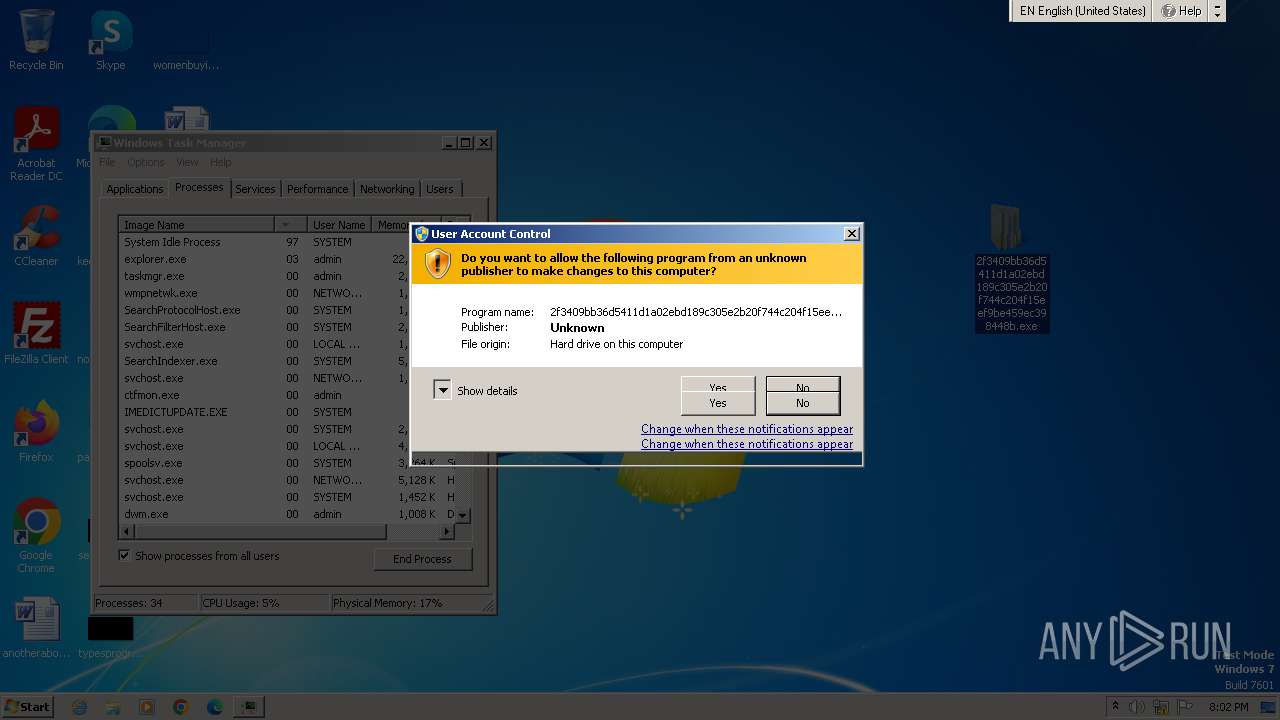
Task: Click the UAC shield icon in title bar
Action: coord(422,234)
